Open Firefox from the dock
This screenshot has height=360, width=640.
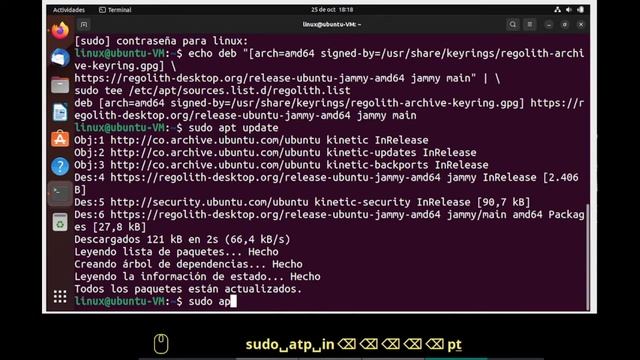60,30
